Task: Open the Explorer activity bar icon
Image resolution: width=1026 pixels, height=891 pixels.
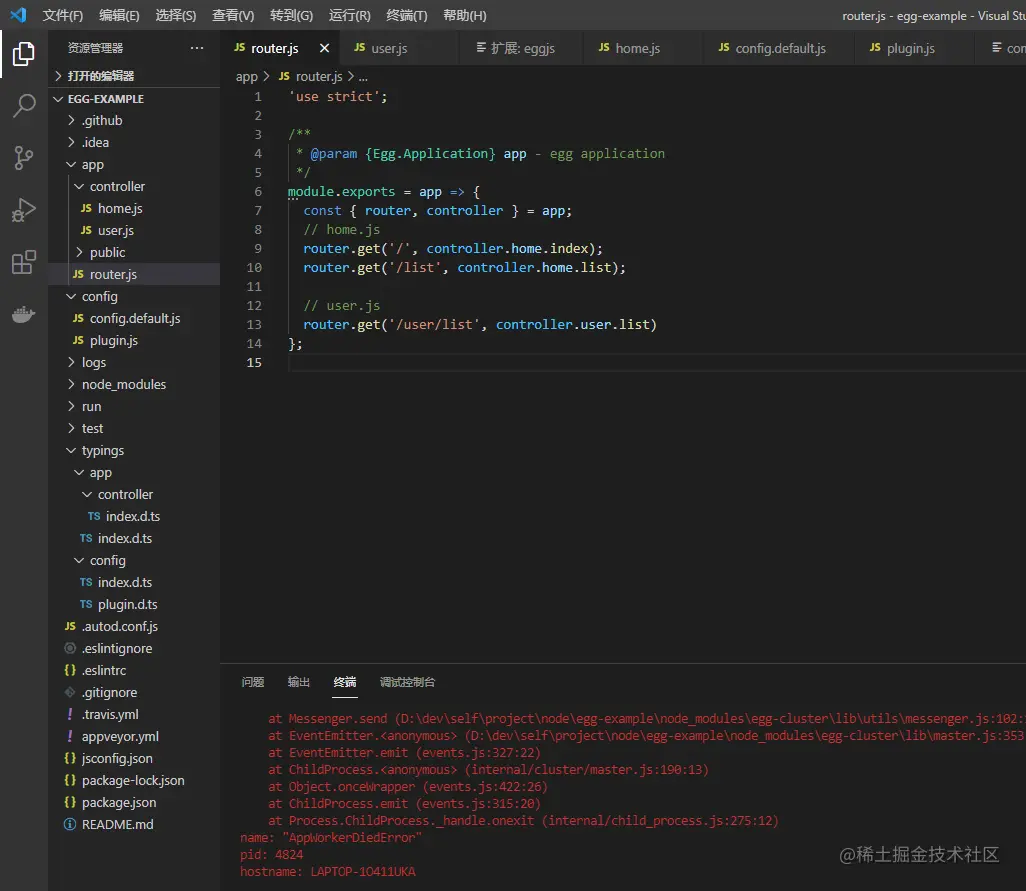Action: (24, 55)
